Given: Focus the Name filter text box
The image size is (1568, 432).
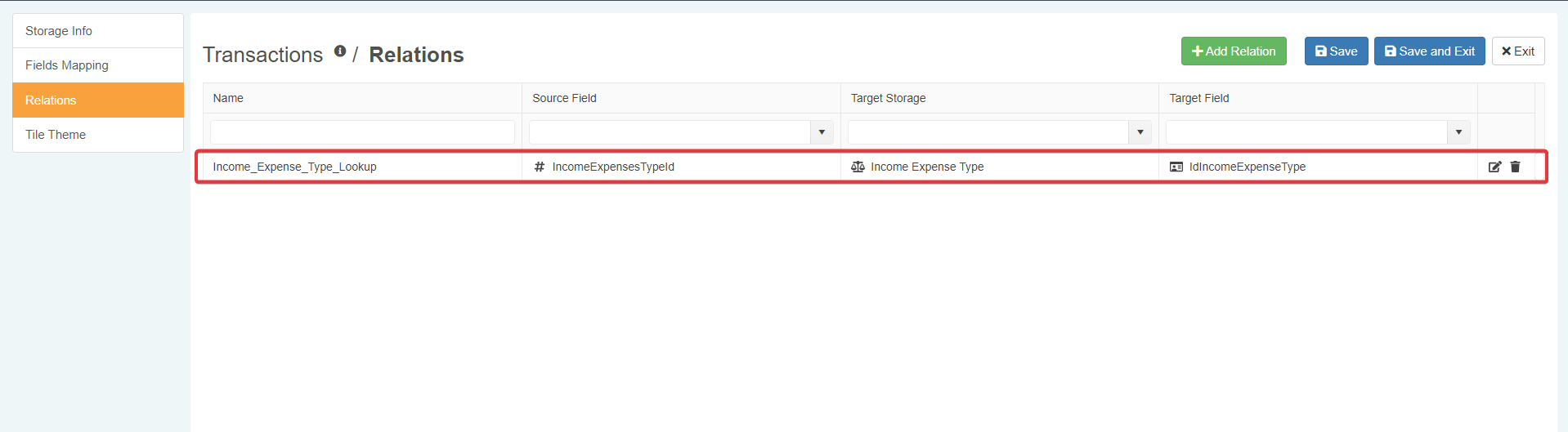Looking at the screenshot, I should tap(362, 132).
